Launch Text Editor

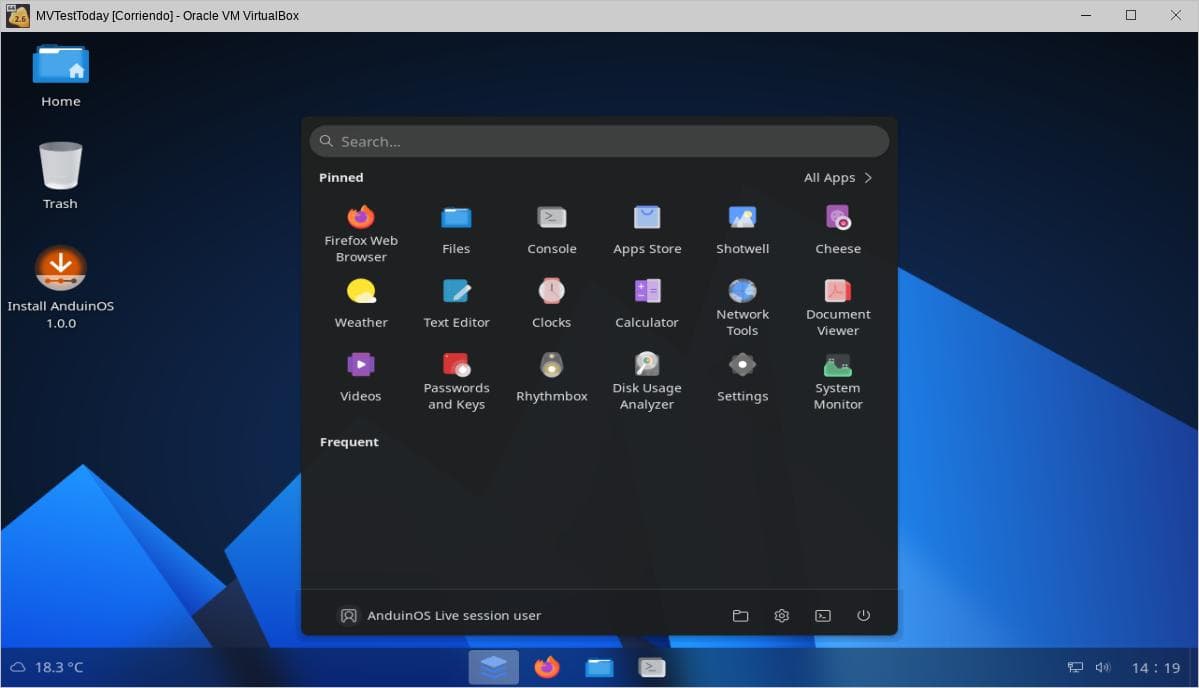click(x=456, y=303)
